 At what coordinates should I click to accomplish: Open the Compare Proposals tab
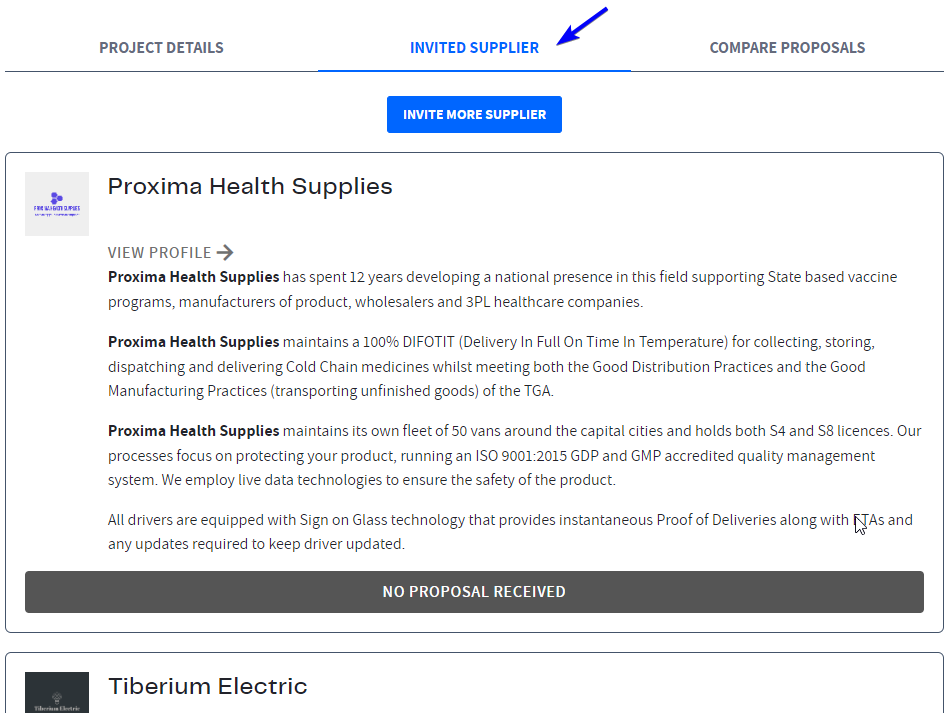(x=787, y=48)
